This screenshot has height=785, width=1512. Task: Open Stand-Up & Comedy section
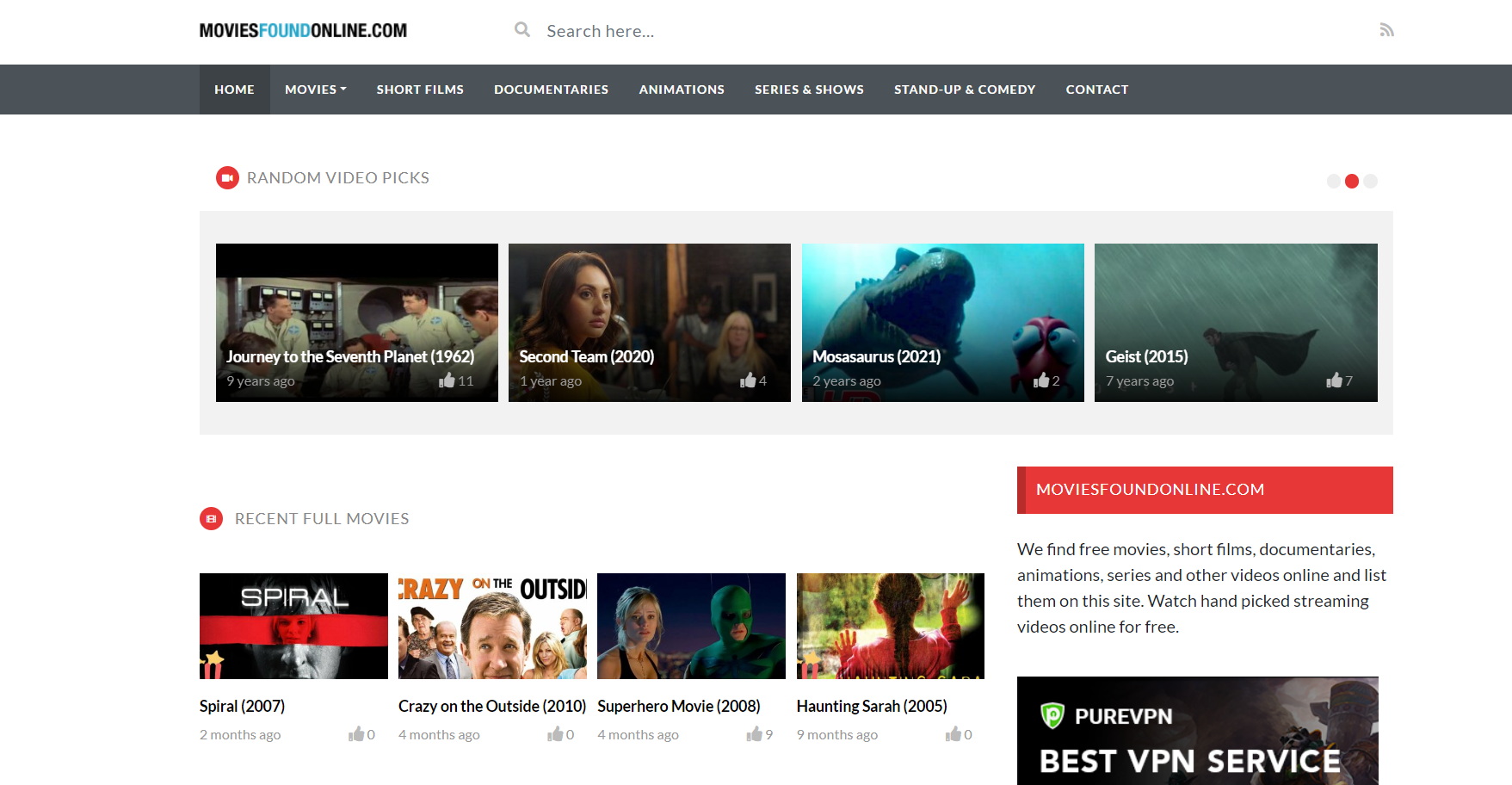pyautogui.click(x=965, y=90)
